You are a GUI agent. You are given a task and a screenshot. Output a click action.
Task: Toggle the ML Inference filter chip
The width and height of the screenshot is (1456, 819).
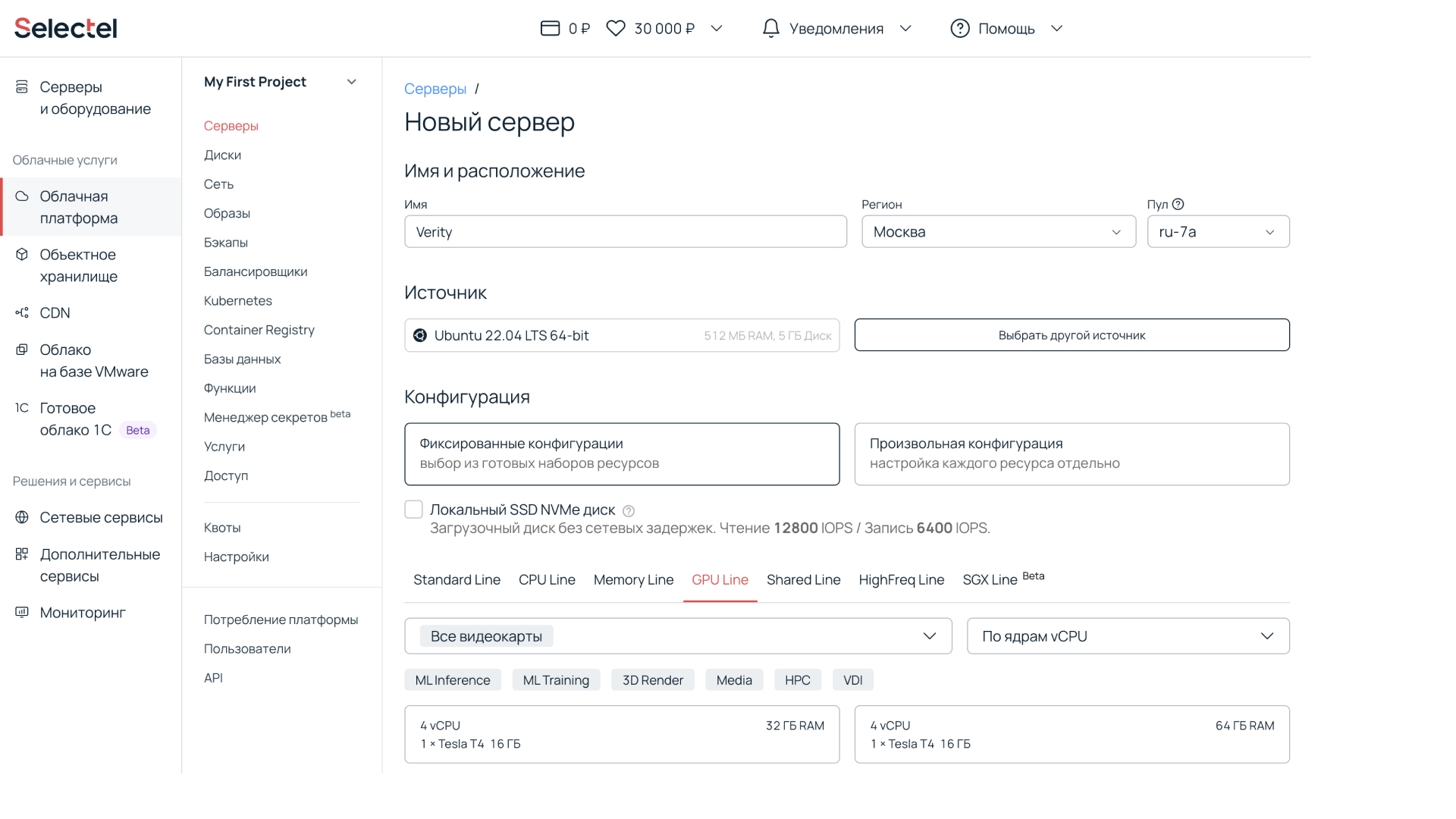pyautogui.click(x=453, y=680)
